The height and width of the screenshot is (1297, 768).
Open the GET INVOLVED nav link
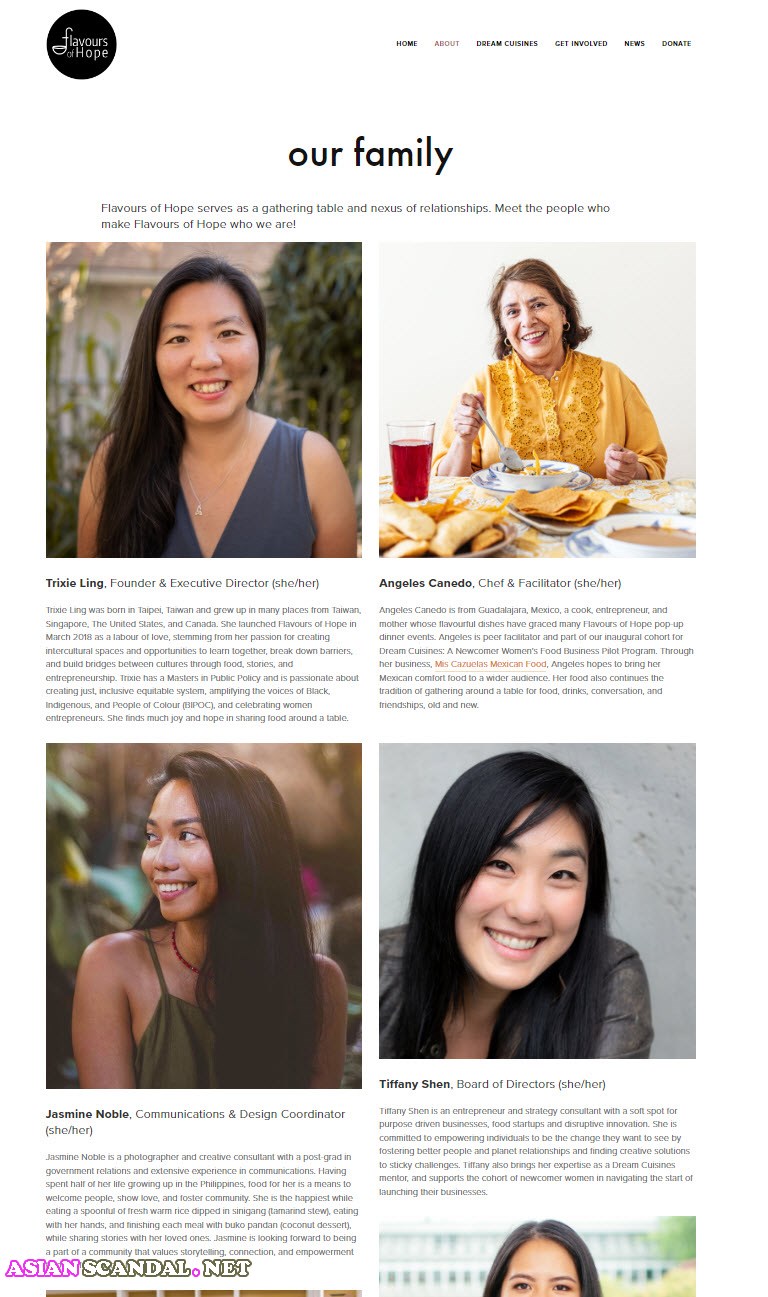pos(581,44)
